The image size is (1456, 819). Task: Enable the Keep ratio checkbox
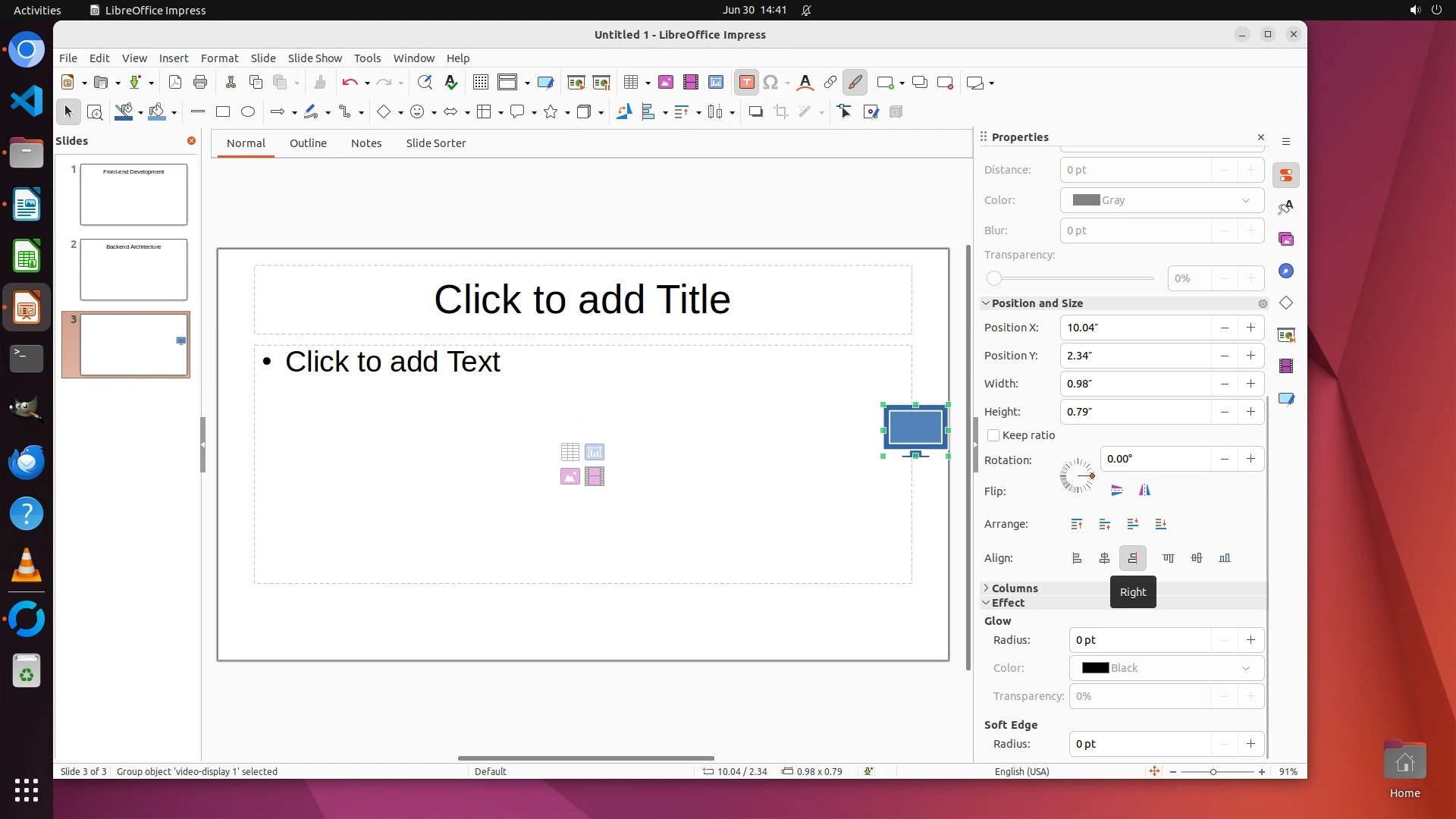click(993, 435)
